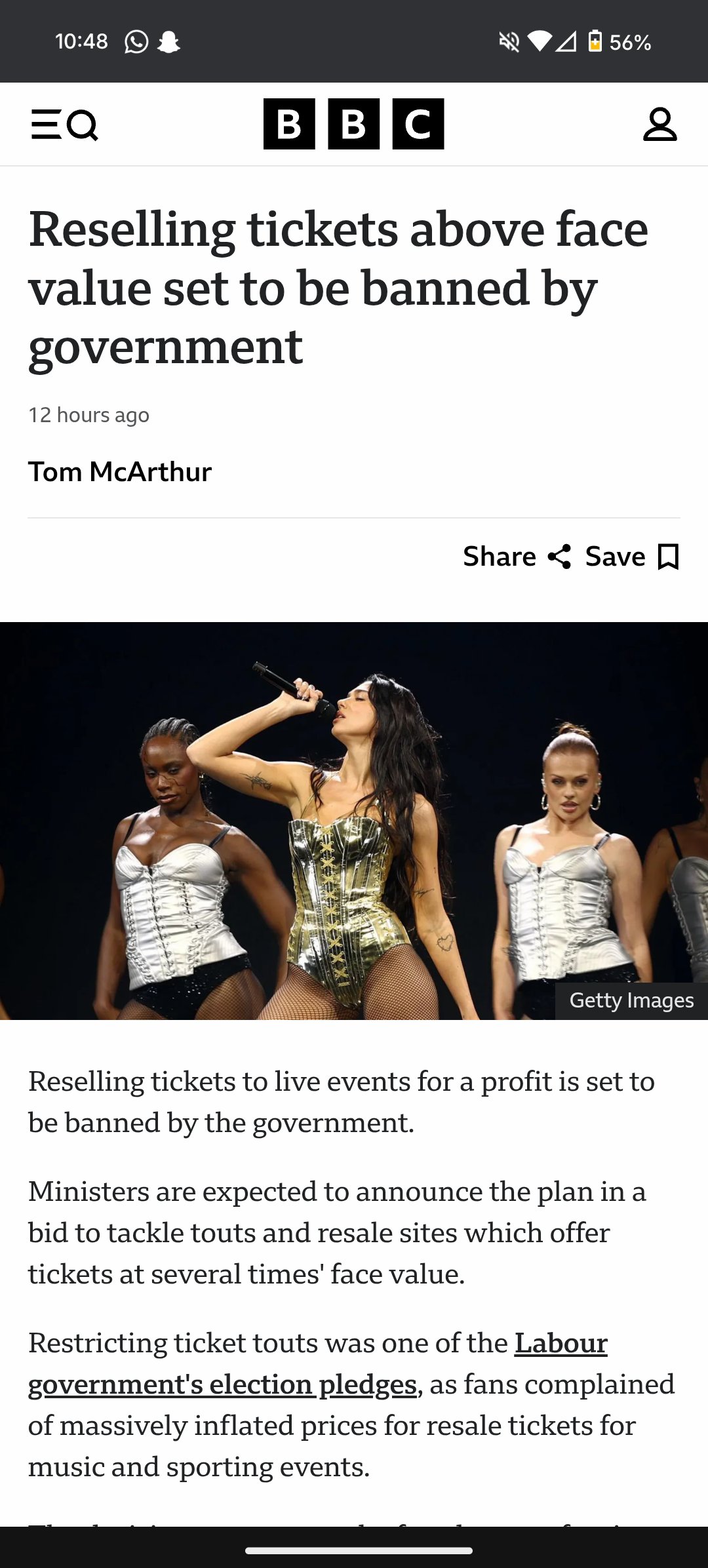Open the account profile icon
Screen dimensions: 708x1568
coord(659,125)
